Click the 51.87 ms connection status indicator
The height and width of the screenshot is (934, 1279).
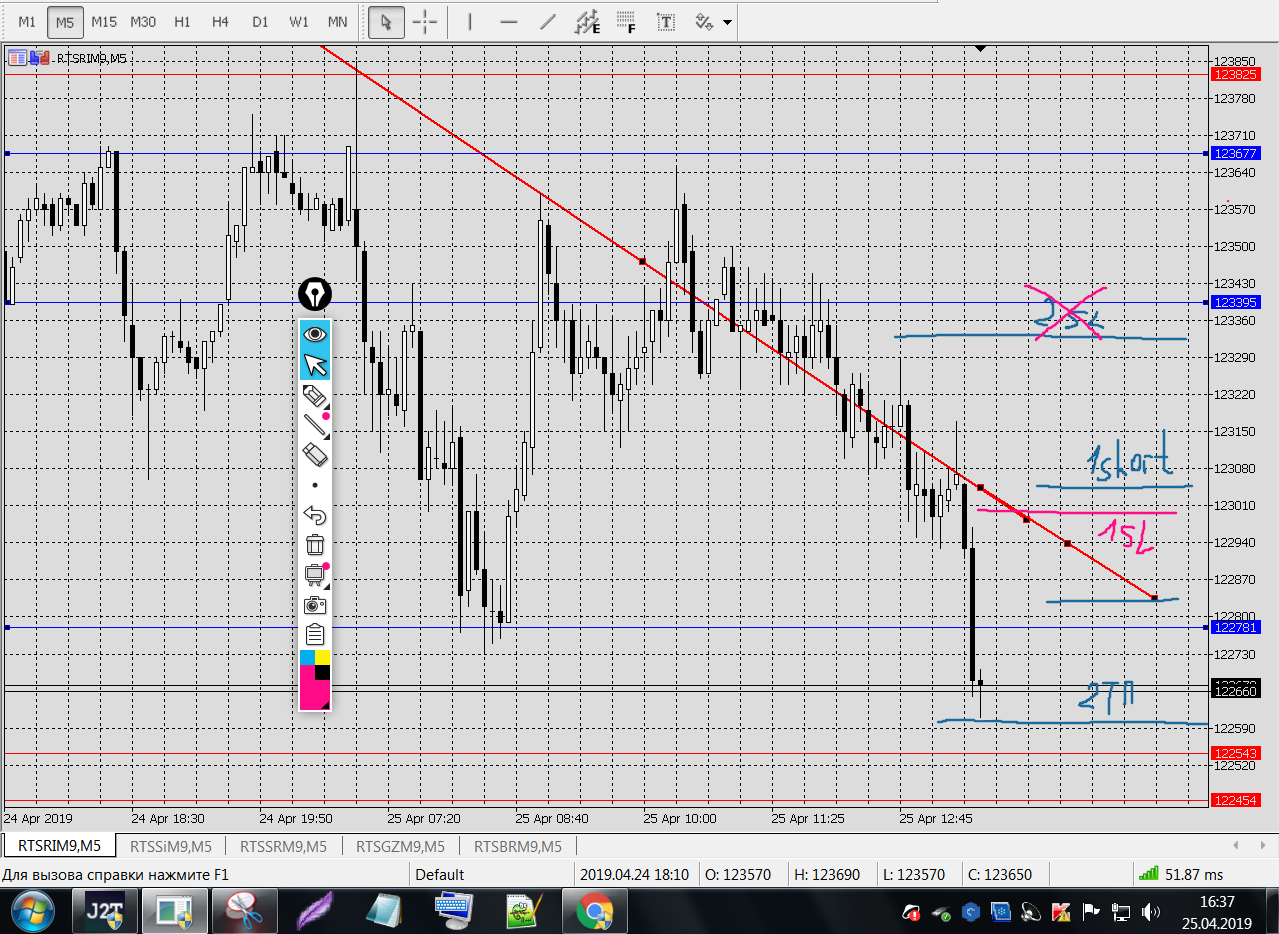click(x=1181, y=874)
